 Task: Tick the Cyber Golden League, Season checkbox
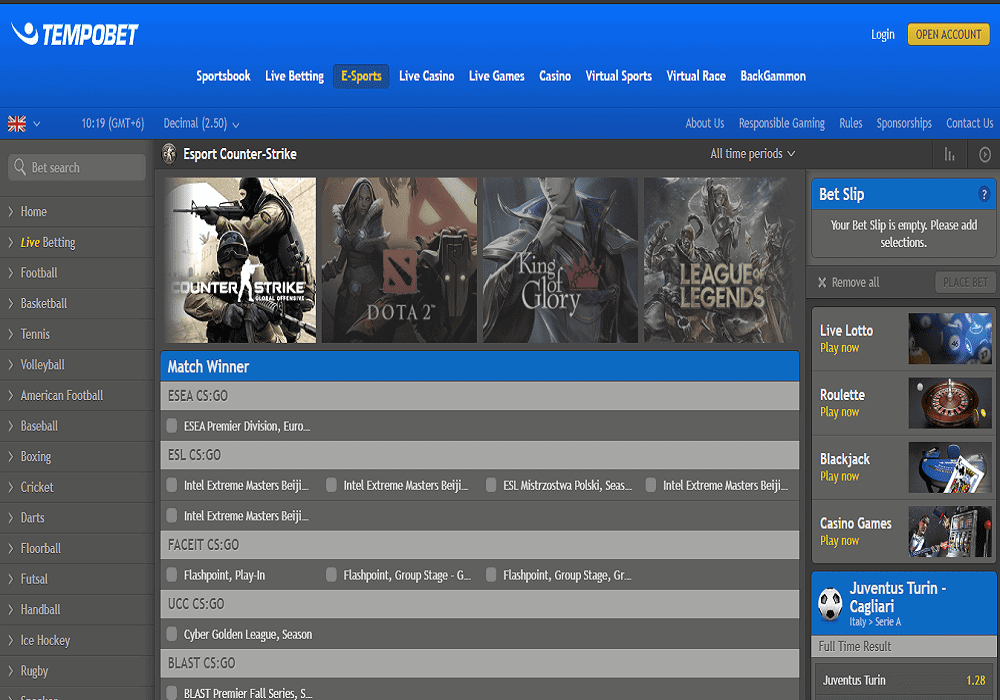(x=172, y=634)
